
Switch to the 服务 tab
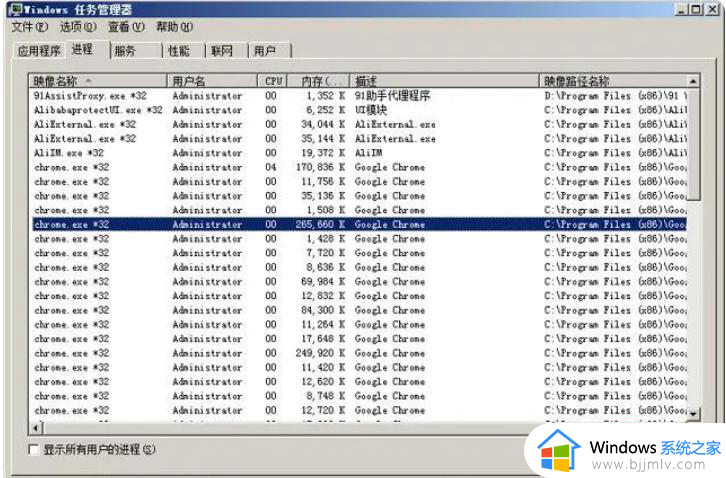[x=136, y=51]
